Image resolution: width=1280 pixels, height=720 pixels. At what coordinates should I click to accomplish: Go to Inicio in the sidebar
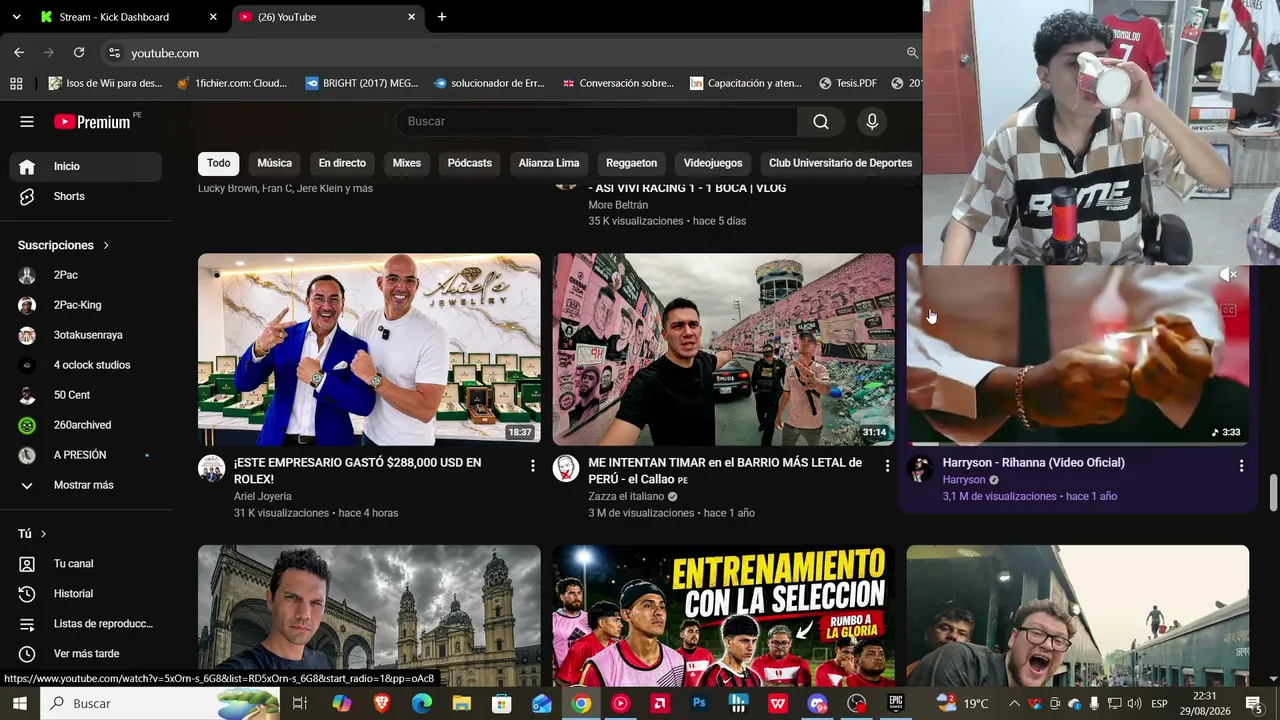86,167
